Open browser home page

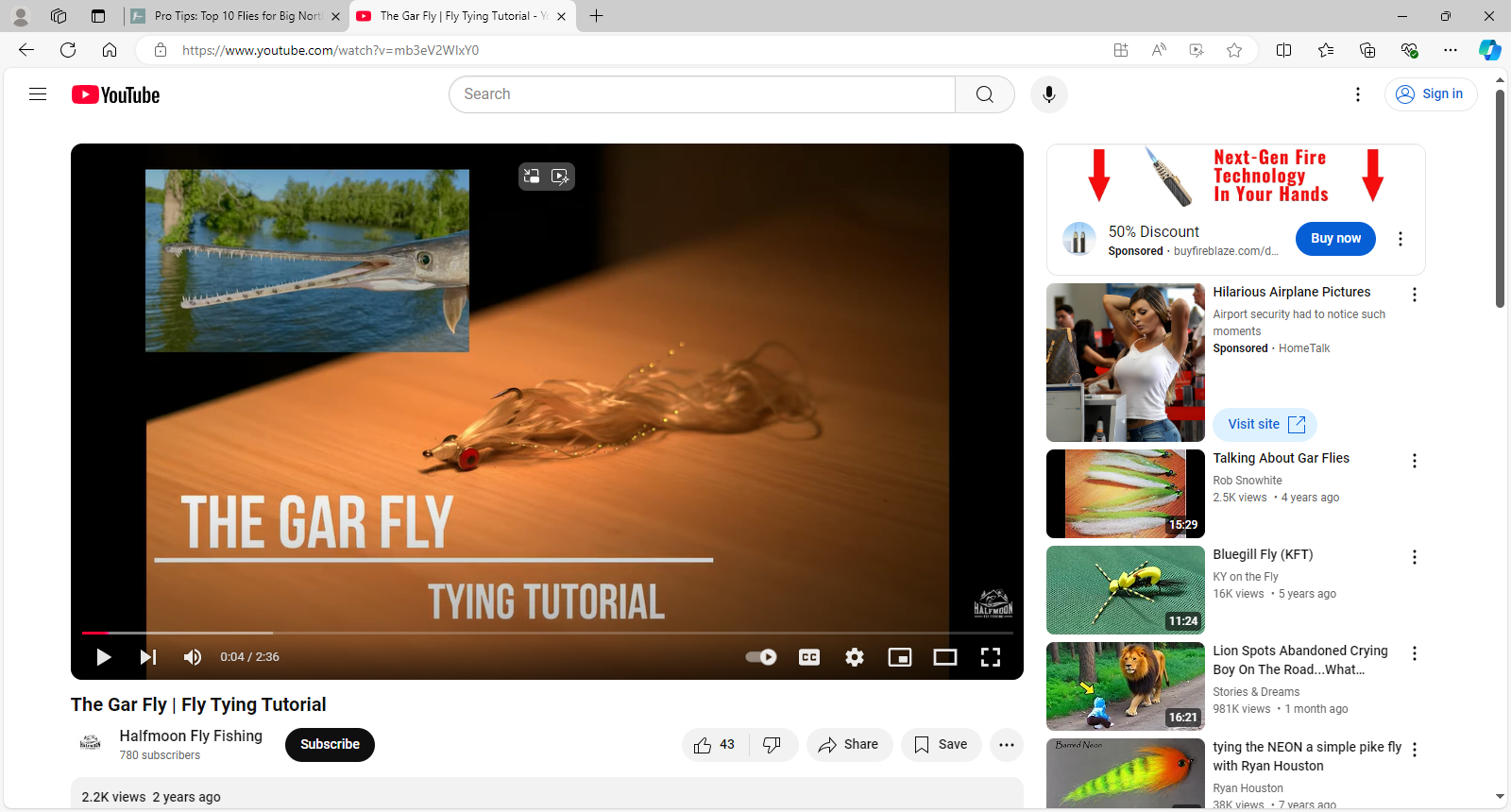pos(110,50)
